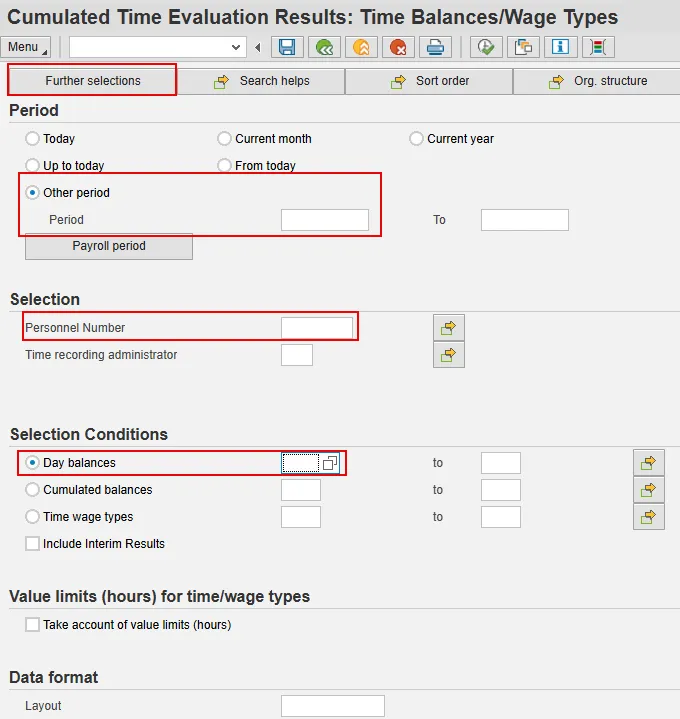Click the Execute clock icon
Viewport: 680px width, 719px height.
[x=486, y=47]
